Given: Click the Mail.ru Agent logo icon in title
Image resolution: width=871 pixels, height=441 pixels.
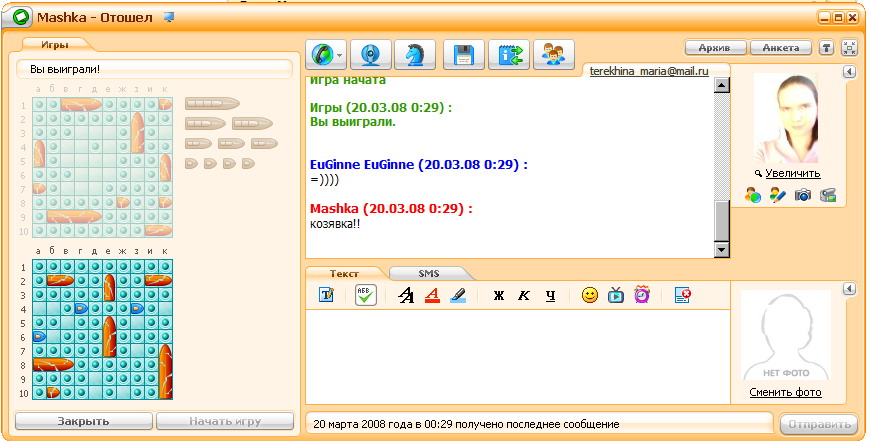Looking at the screenshot, I should (x=22, y=17).
